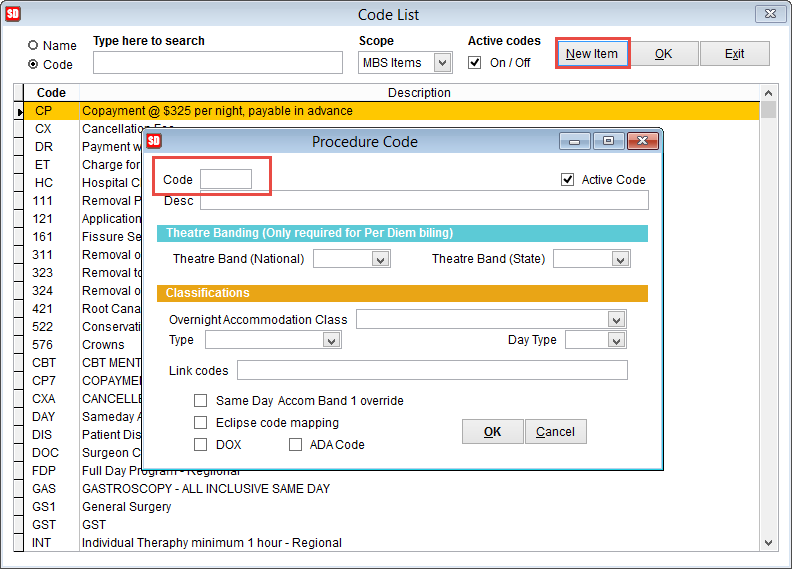Expand Overnight Accommodation Class dropdown
The width and height of the screenshot is (792, 569).
click(x=616, y=319)
